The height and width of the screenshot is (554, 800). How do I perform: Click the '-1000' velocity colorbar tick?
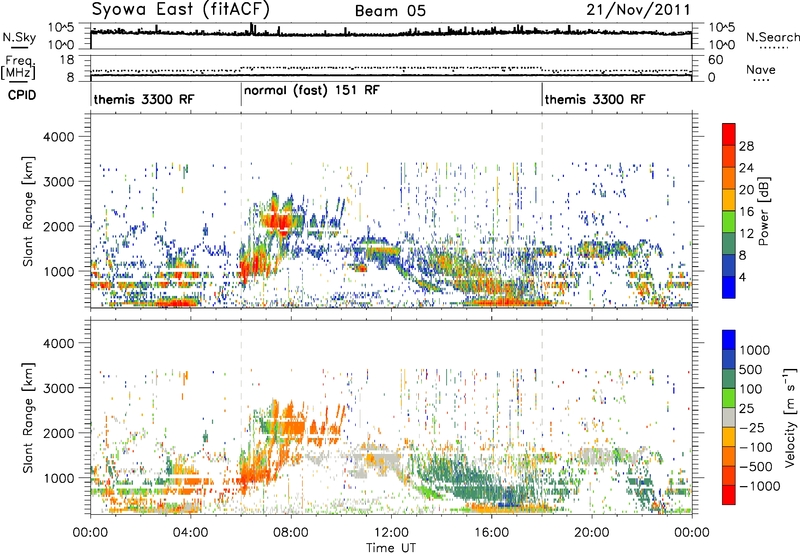[759, 486]
